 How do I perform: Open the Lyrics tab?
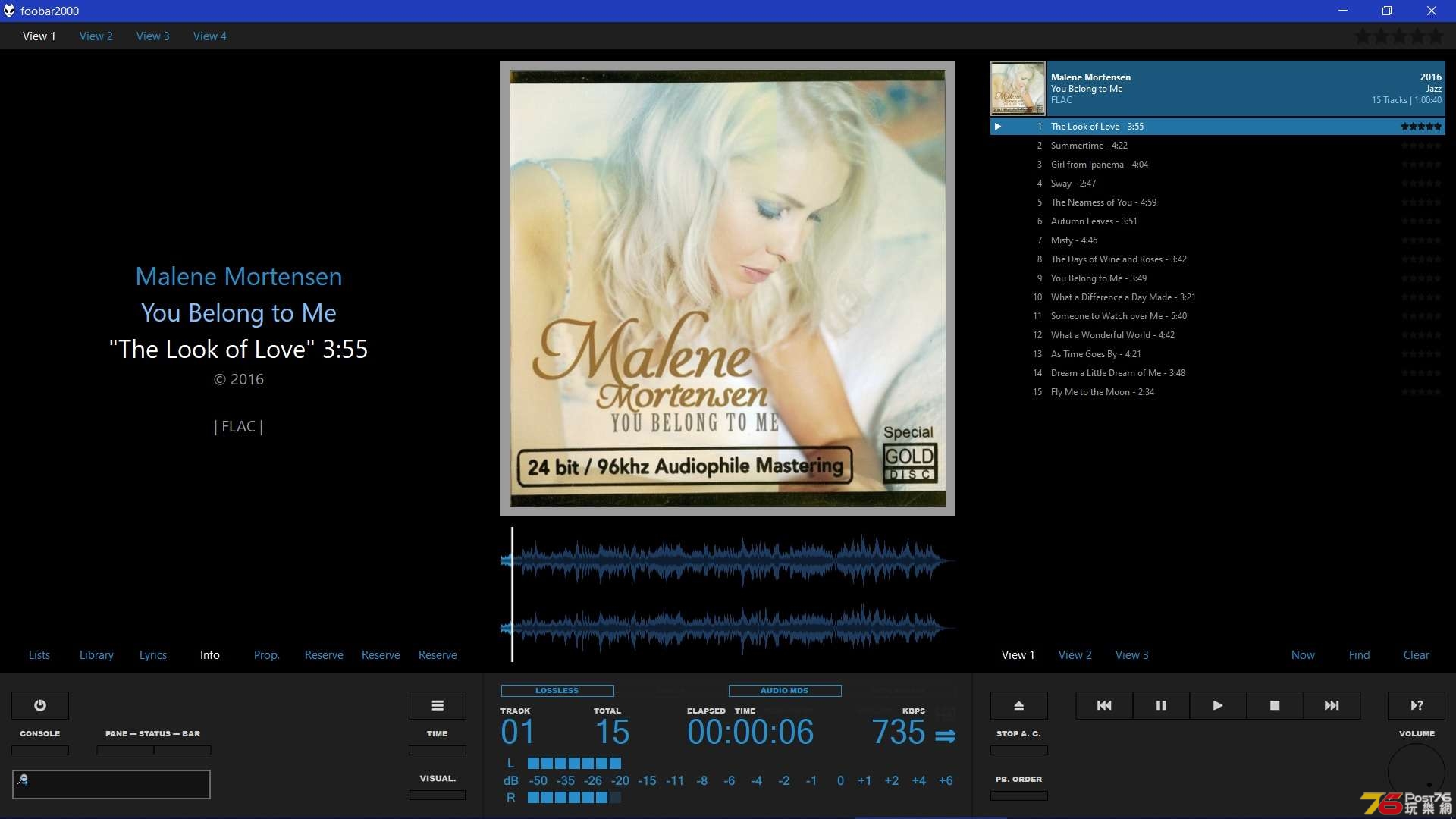point(153,655)
